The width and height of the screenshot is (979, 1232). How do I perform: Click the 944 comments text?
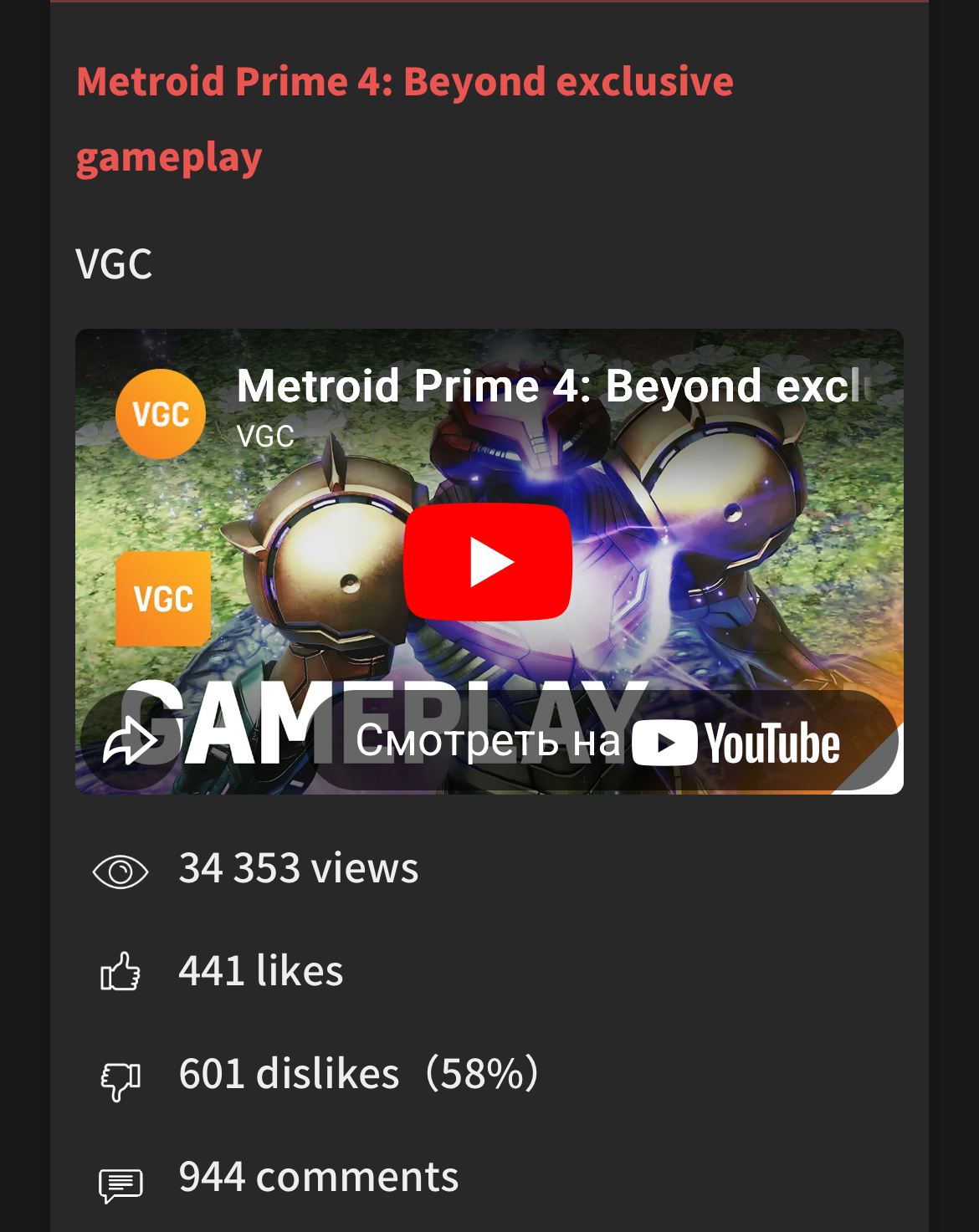click(x=319, y=1177)
